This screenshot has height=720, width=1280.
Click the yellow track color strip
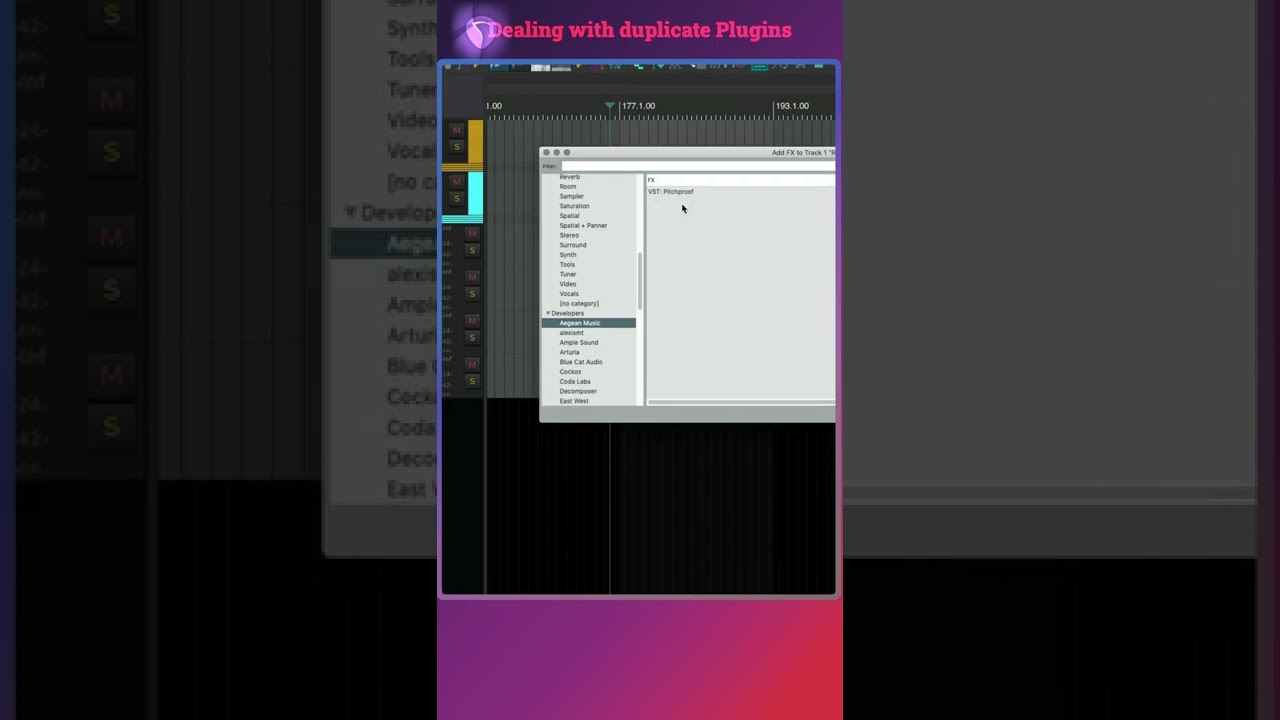coord(476,142)
